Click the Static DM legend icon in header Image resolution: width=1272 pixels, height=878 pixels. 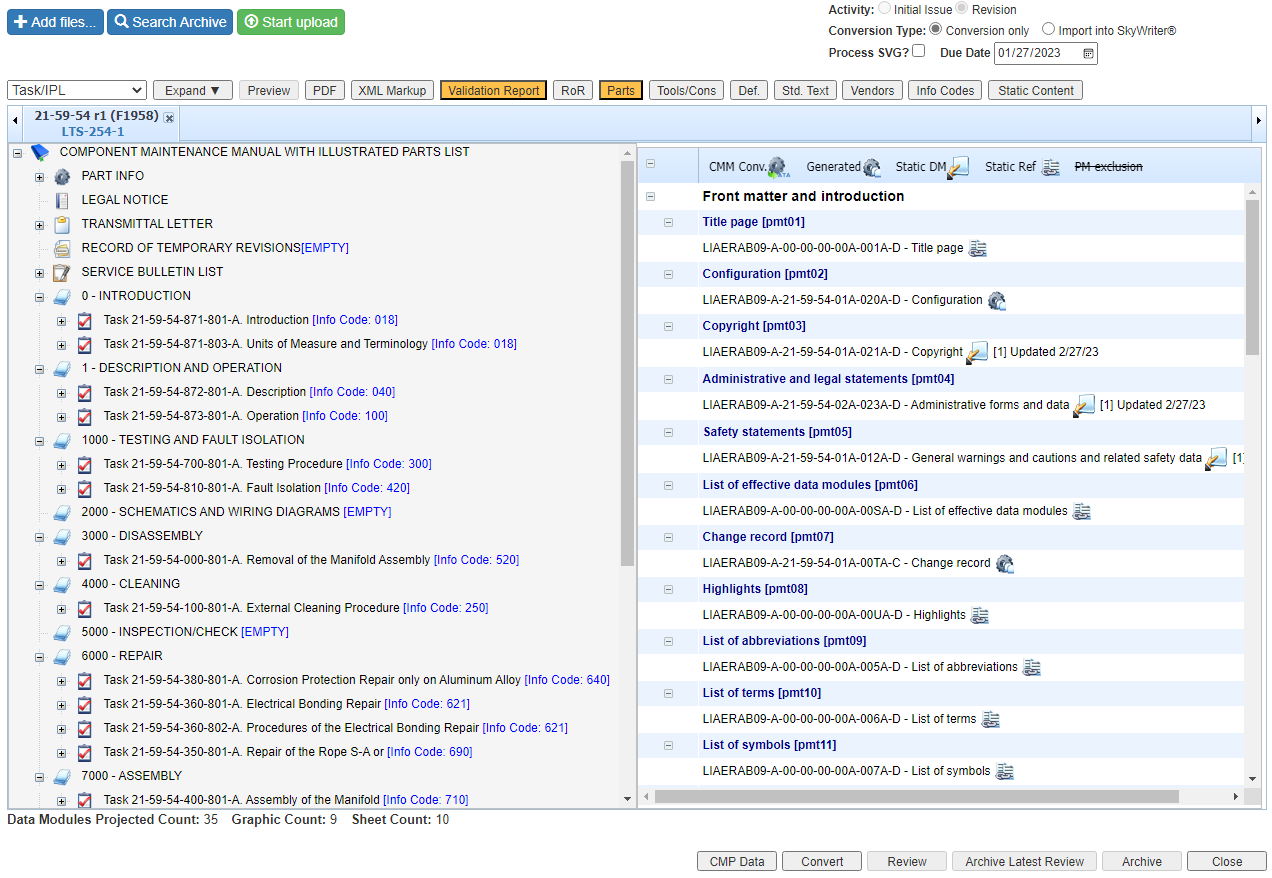click(x=959, y=167)
